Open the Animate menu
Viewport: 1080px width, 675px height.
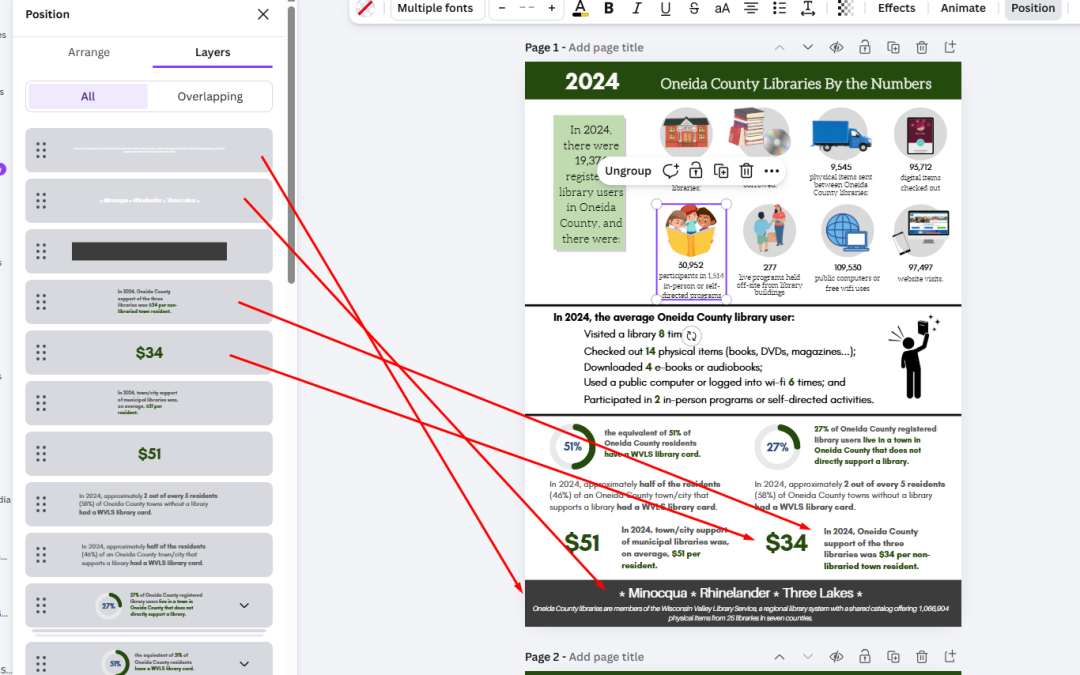(x=962, y=8)
